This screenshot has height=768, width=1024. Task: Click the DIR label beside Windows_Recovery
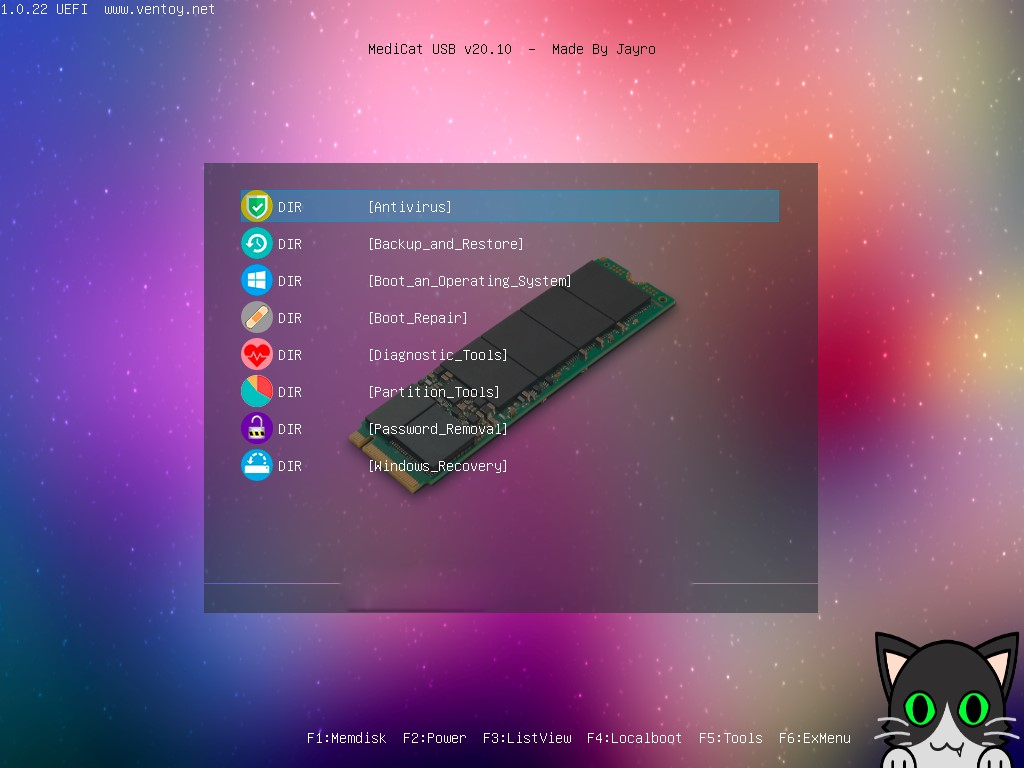pos(290,466)
